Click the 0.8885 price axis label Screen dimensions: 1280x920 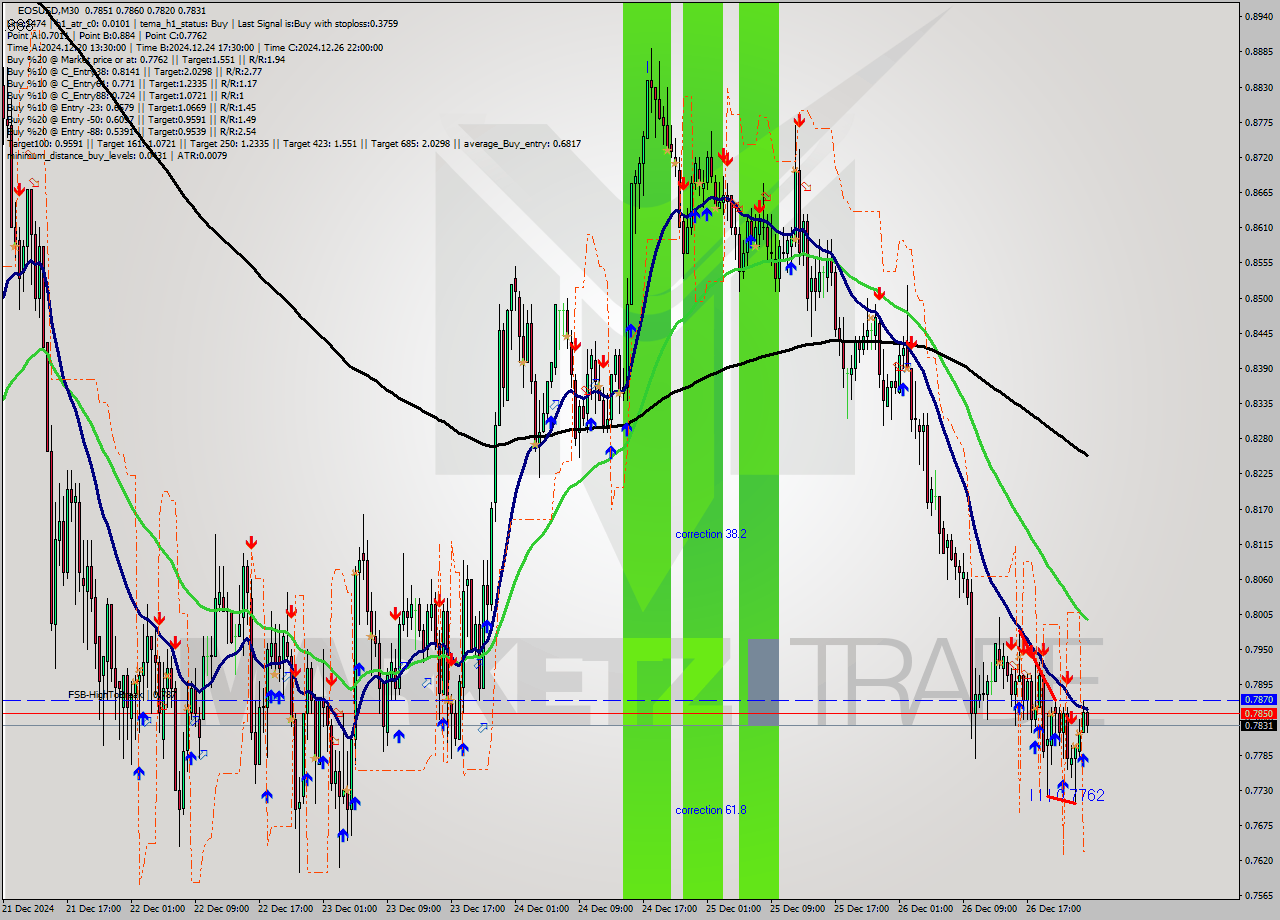click(x=1258, y=52)
